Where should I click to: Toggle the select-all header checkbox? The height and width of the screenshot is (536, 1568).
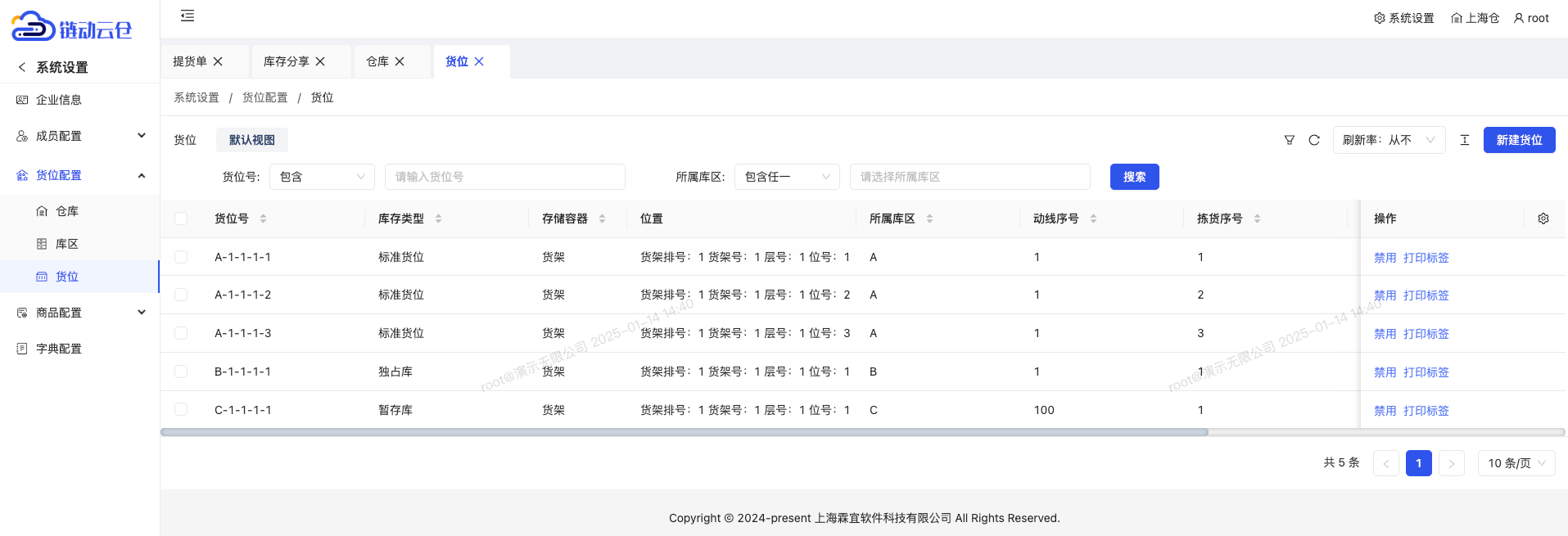click(x=181, y=218)
